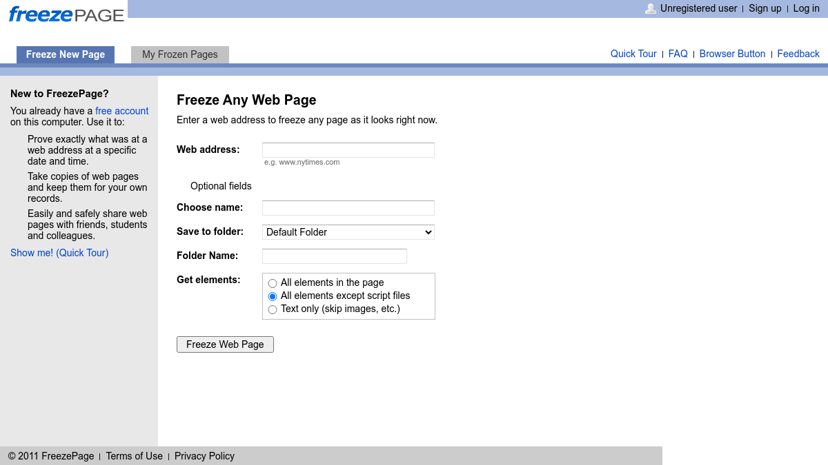Click the Freeze Any Web Page heading

[246, 100]
